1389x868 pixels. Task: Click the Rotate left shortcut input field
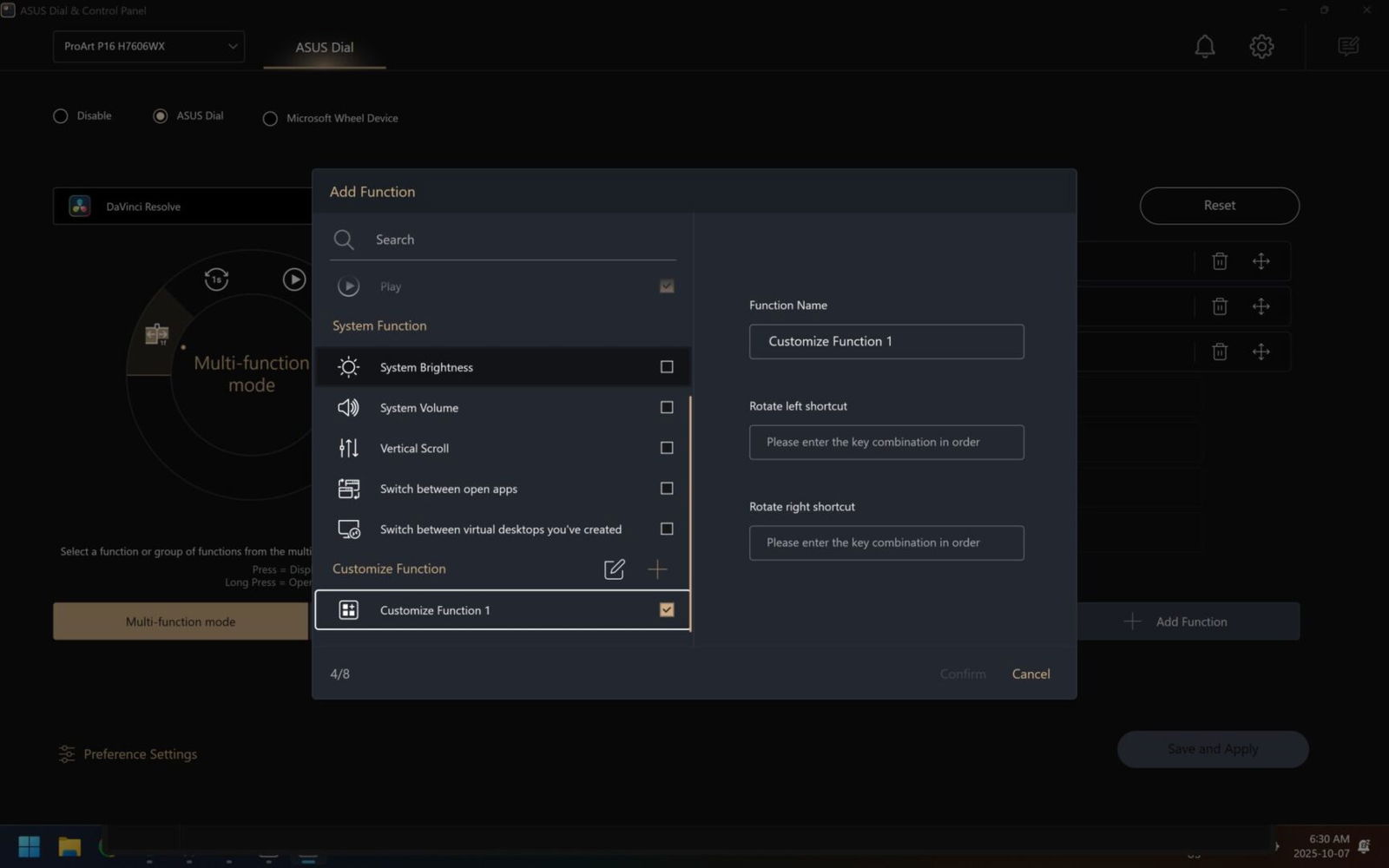pyautogui.click(x=885, y=442)
